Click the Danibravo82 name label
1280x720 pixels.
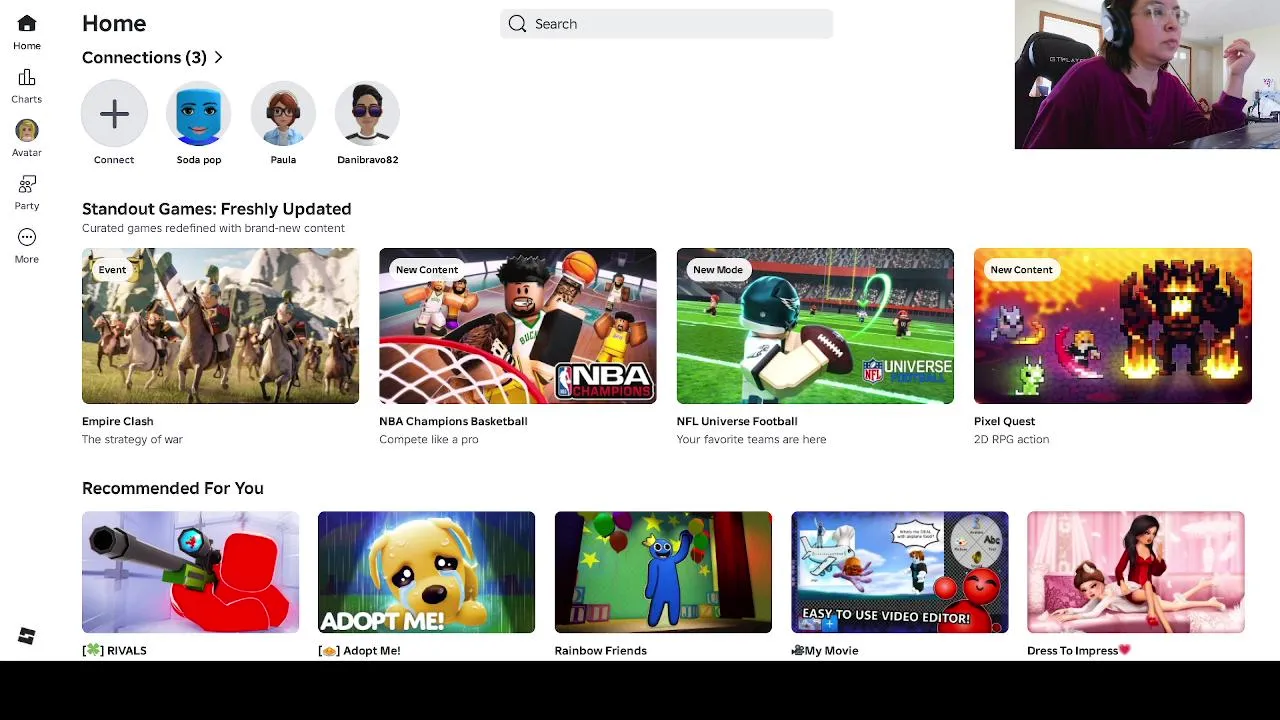click(368, 160)
